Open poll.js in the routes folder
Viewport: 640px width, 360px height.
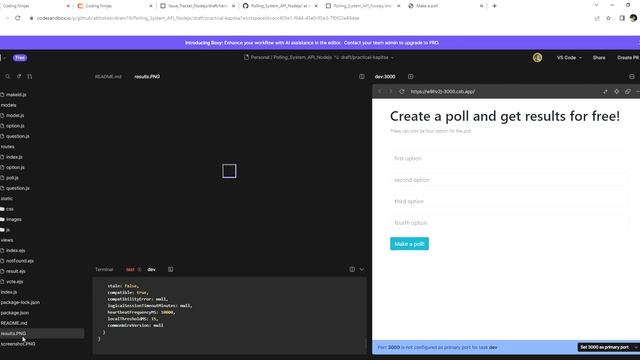(12, 178)
